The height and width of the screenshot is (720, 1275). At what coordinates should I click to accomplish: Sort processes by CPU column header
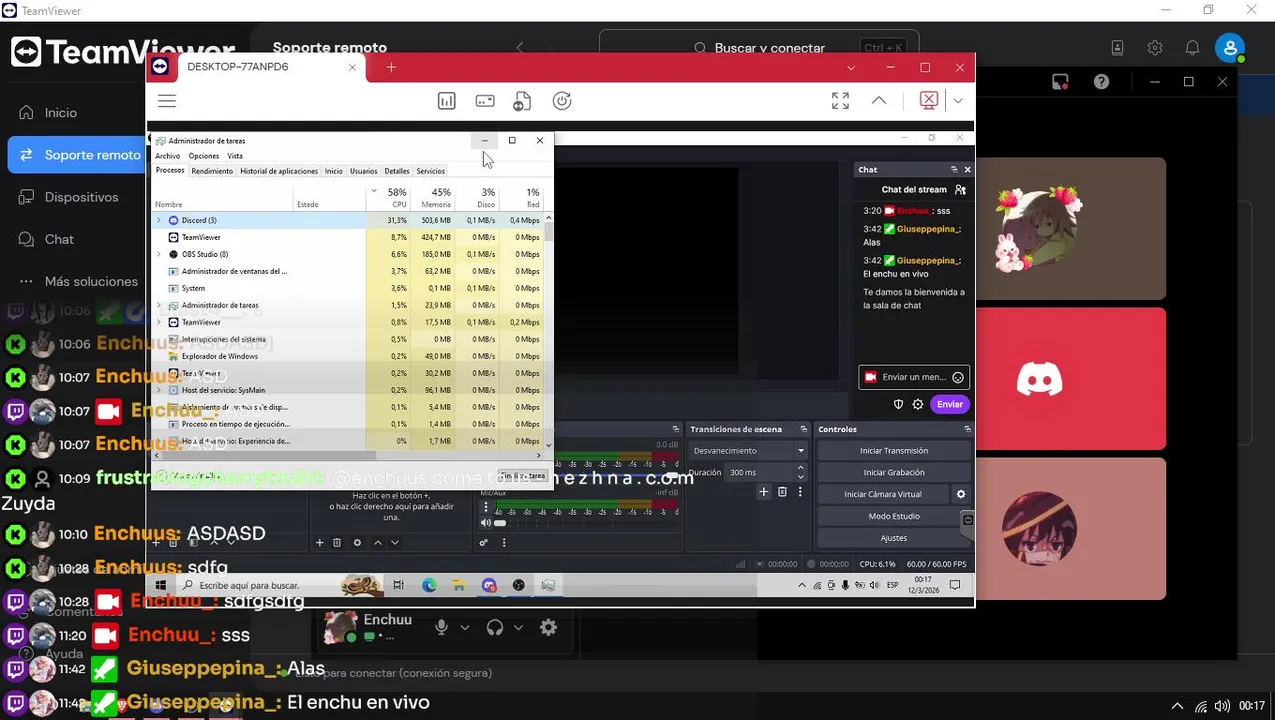coord(388,196)
